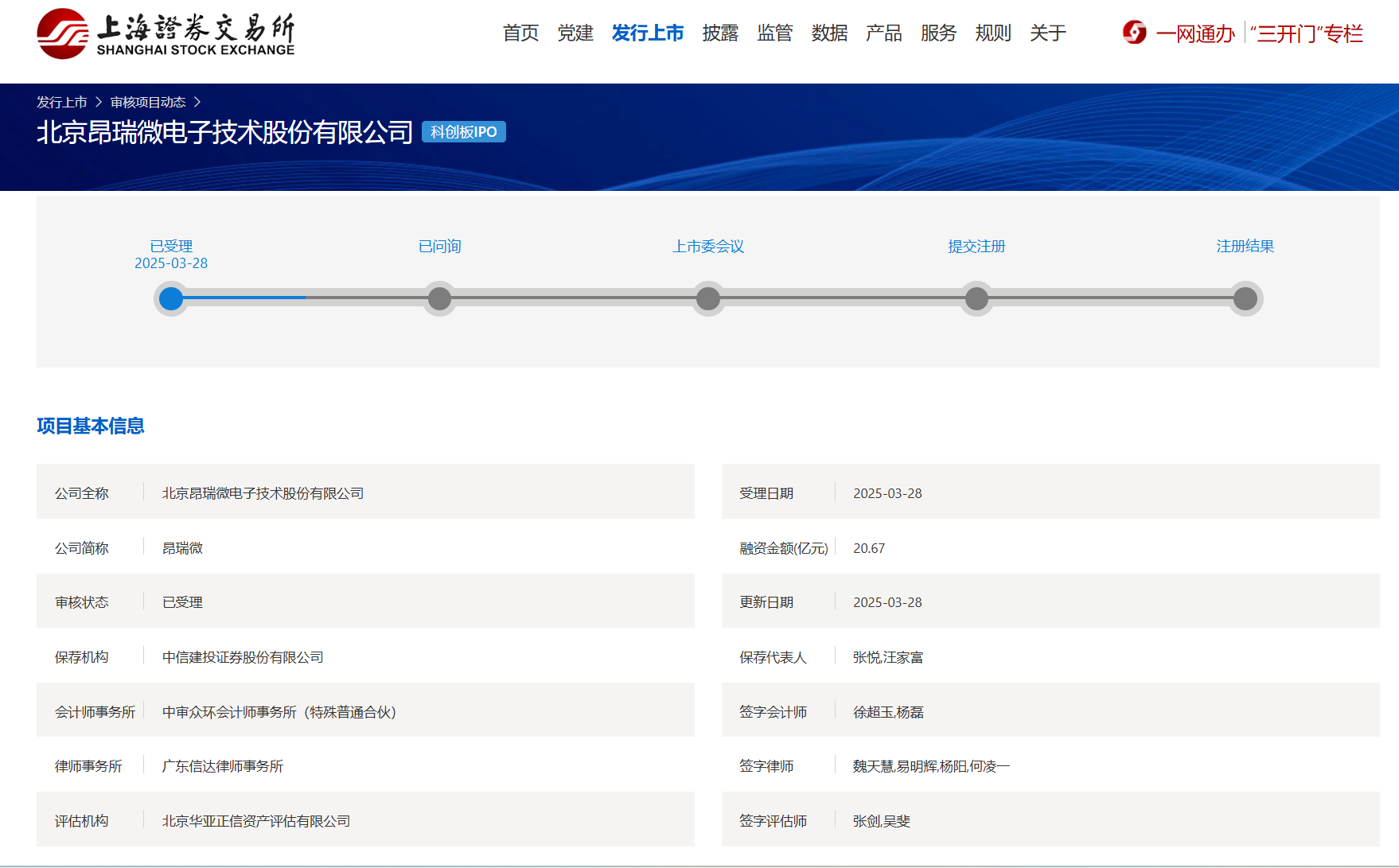Click the Shanghai Stock Exchange logo
The width and height of the screenshot is (1399, 868).
(166, 33)
